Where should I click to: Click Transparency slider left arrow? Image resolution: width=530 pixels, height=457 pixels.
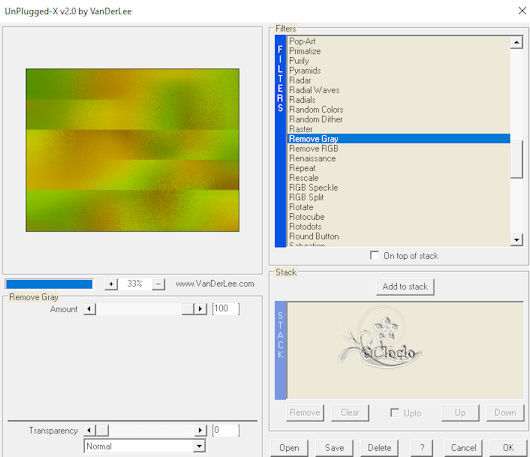pos(90,430)
